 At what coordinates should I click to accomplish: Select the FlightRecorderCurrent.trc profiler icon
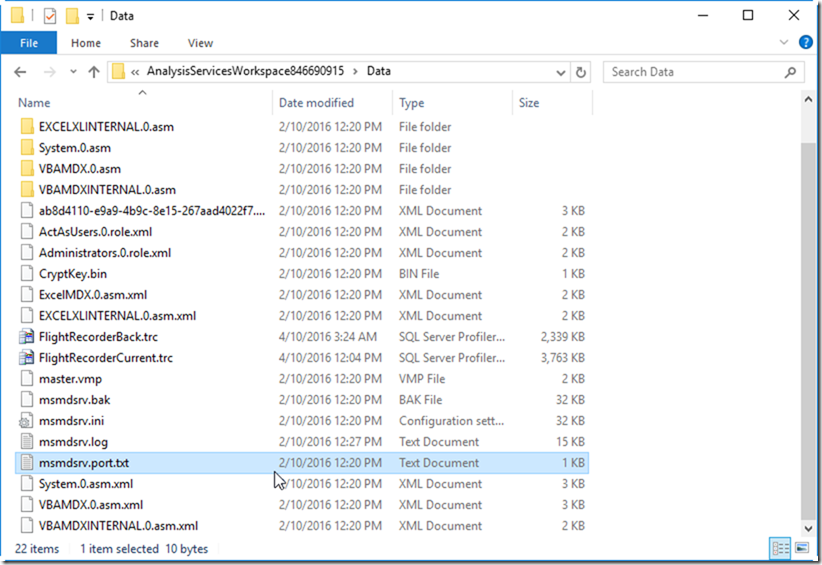pos(26,357)
